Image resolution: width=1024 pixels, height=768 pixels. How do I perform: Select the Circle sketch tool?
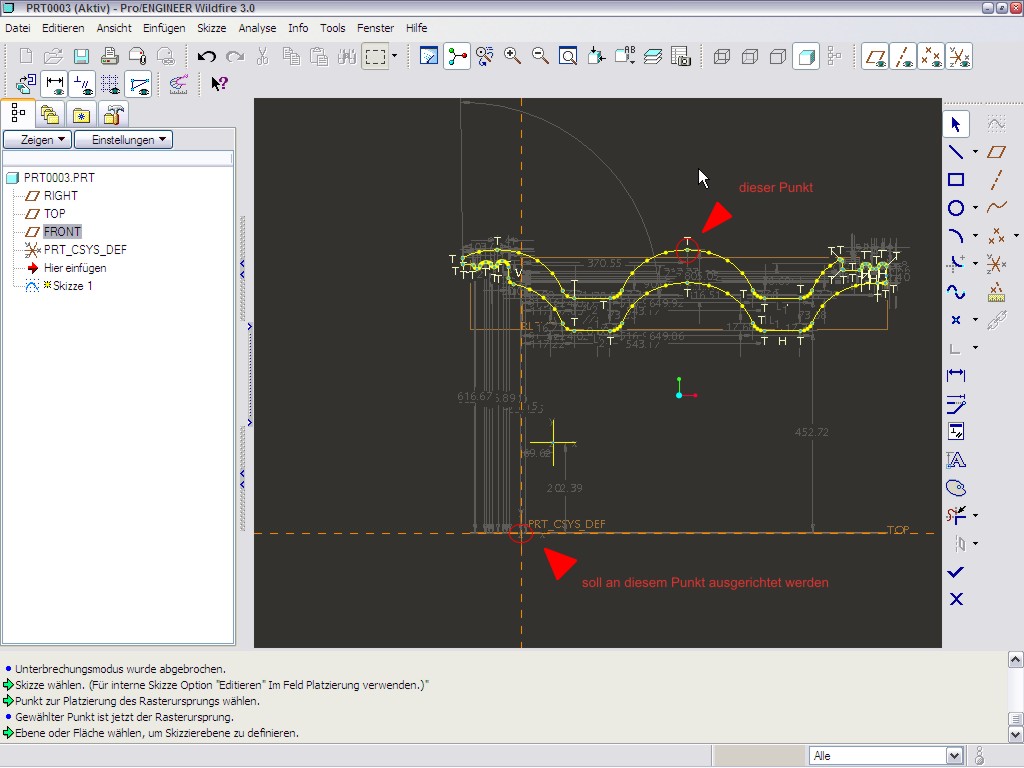coord(956,208)
